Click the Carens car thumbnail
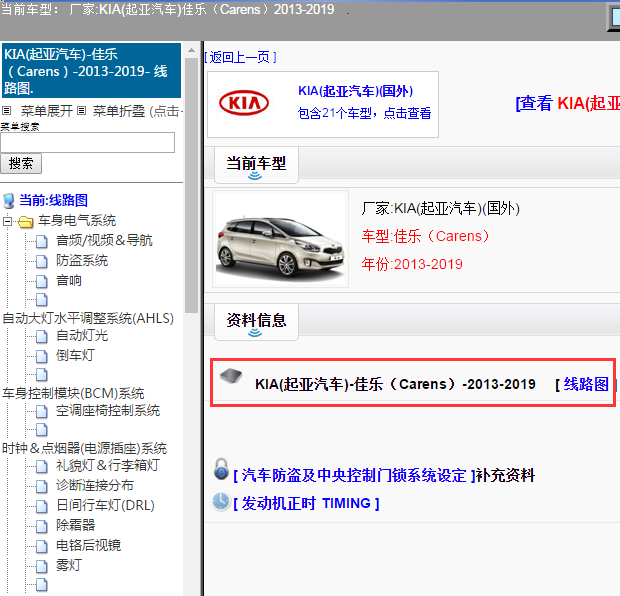The width and height of the screenshot is (620, 596). (x=280, y=239)
